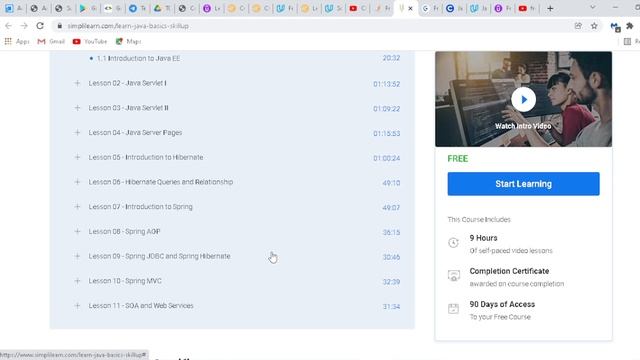Open the extensions puzzle icon
This screenshot has height=360, width=640.
pyautogui.click(x=630, y=26)
